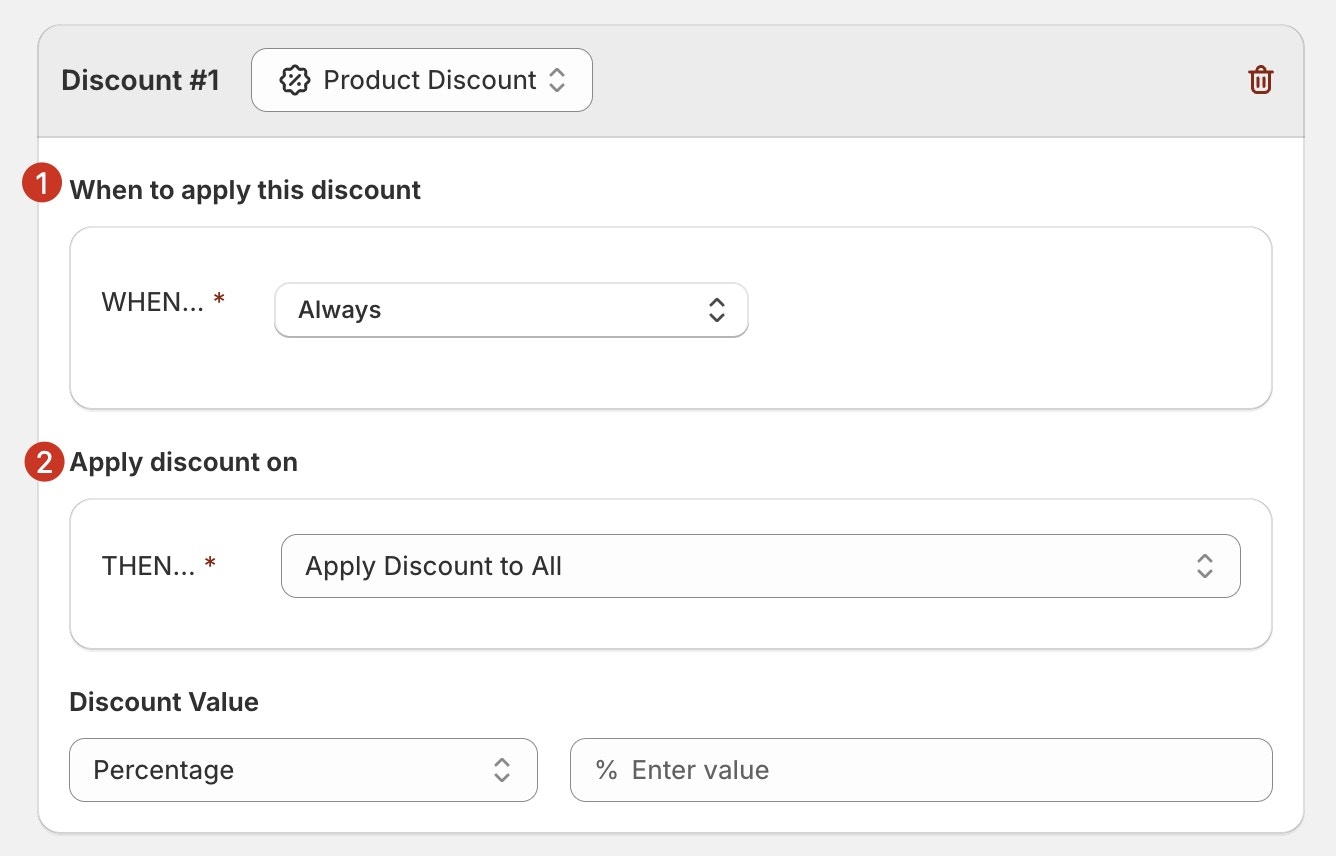Click the arrows on Apply Discount to All
Screen dimensions: 1336x856
[x=1205, y=566]
